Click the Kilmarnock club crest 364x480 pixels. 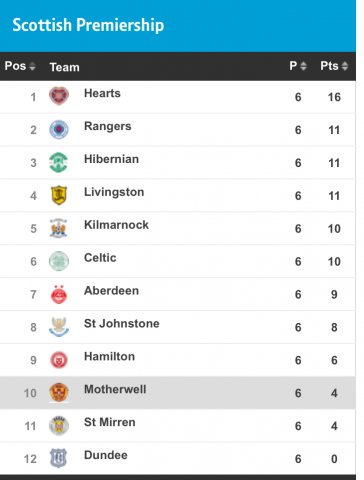[59, 228]
